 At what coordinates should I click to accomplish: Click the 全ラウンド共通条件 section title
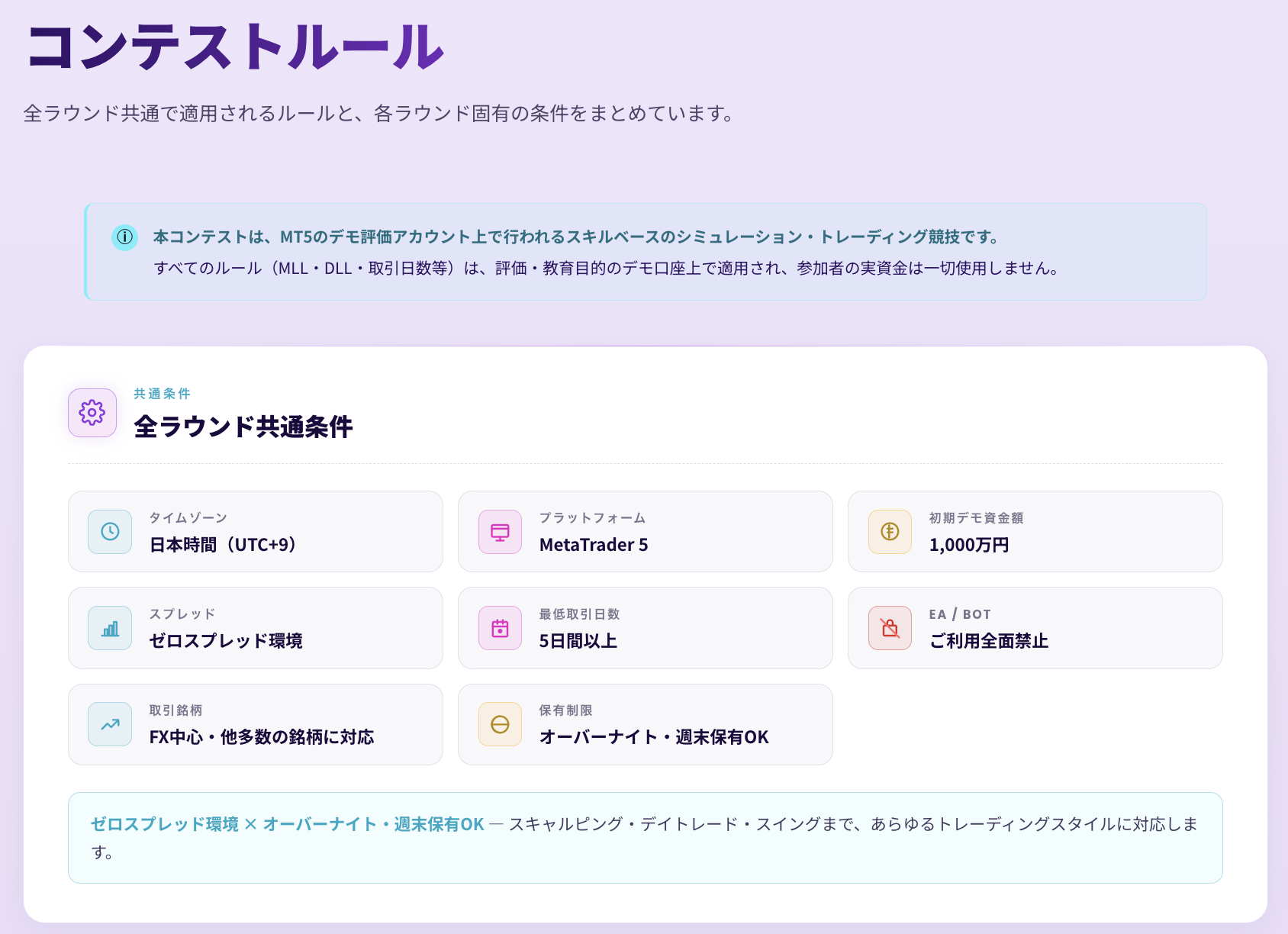(x=243, y=427)
